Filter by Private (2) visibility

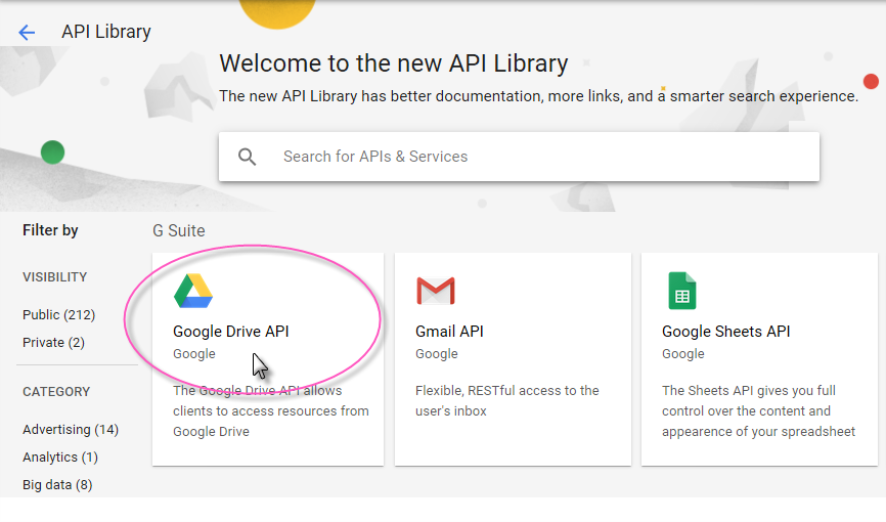click(54, 342)
